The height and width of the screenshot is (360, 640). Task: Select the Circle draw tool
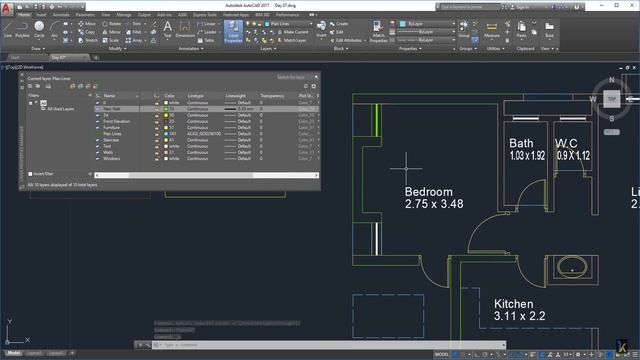point(39,30)
